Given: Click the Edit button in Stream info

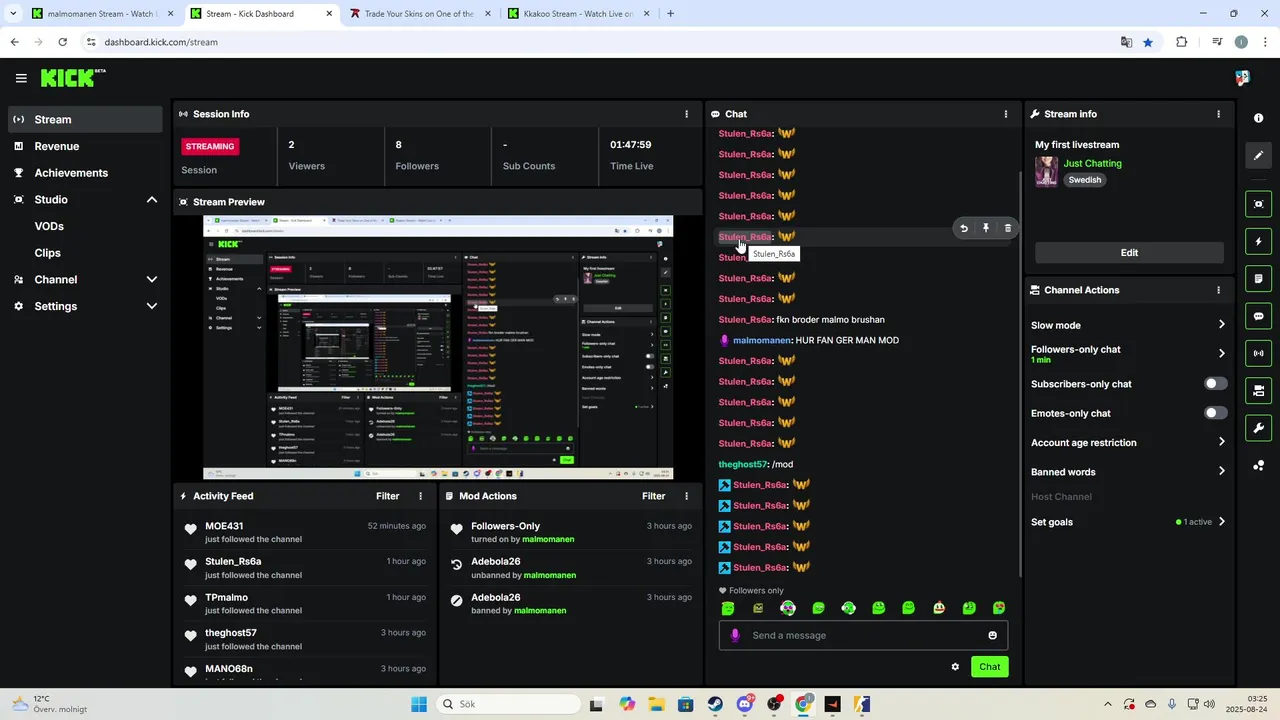Looking at the screenshot, I should tap(1129, 253).
